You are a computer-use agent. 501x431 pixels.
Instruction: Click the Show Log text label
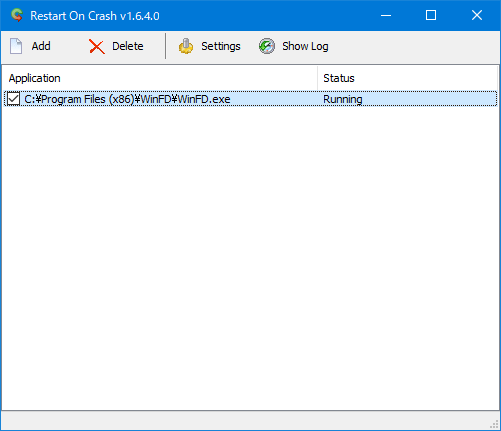(305, 46)
